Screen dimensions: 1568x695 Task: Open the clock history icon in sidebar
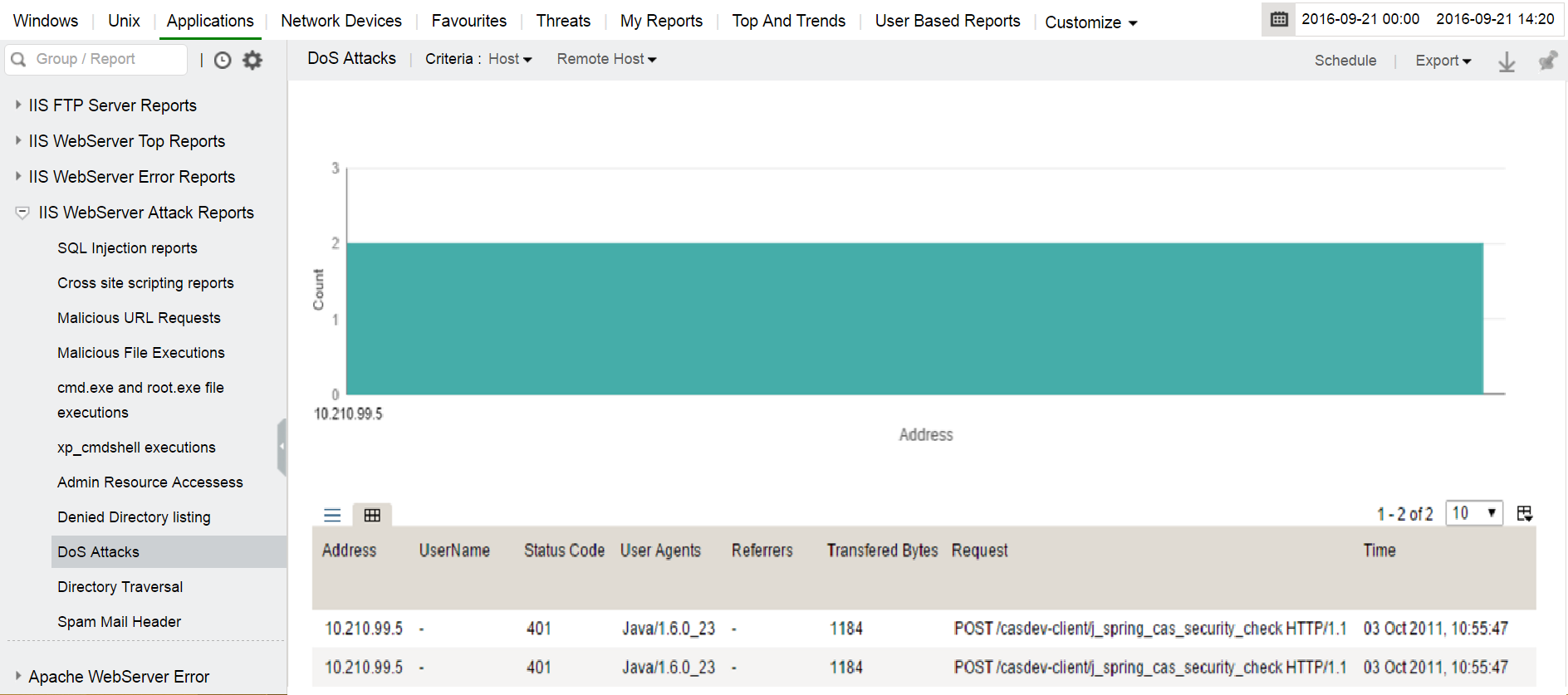click(x=223, y=60)
